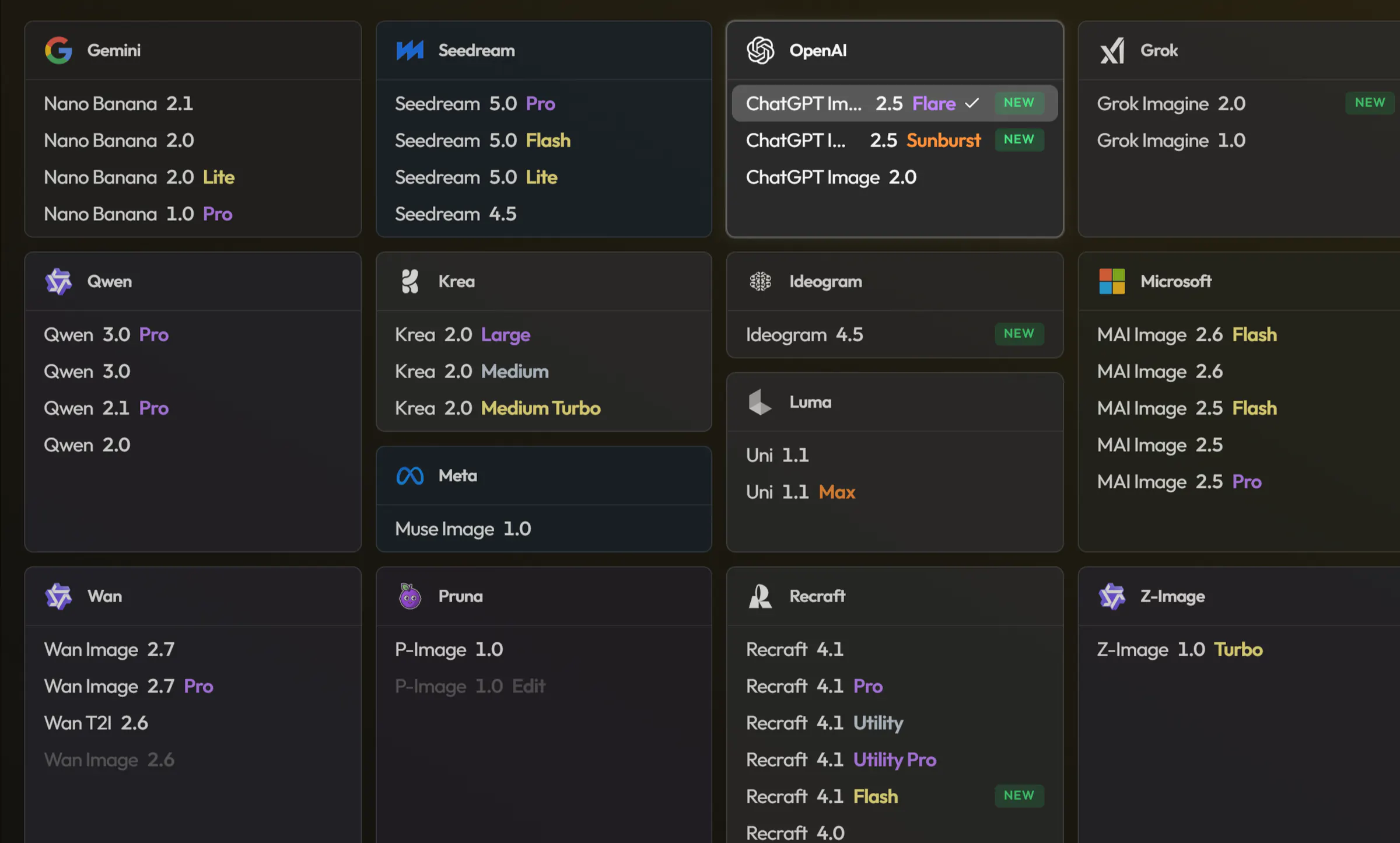The height and width of the screenshot is (843, 1400).
Task: Select Seedream 4.5 model
Action: coord(544,214)
